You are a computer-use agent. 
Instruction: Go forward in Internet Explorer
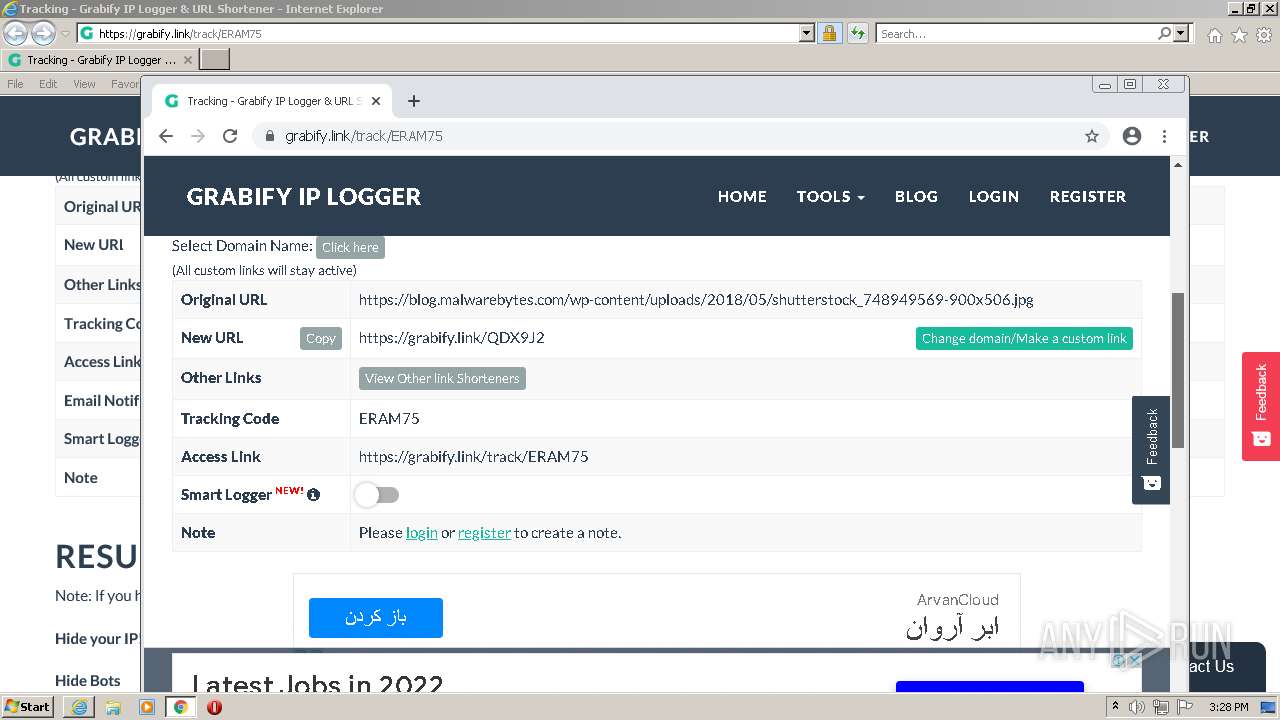pyautogui.click(x=43, y=33)
